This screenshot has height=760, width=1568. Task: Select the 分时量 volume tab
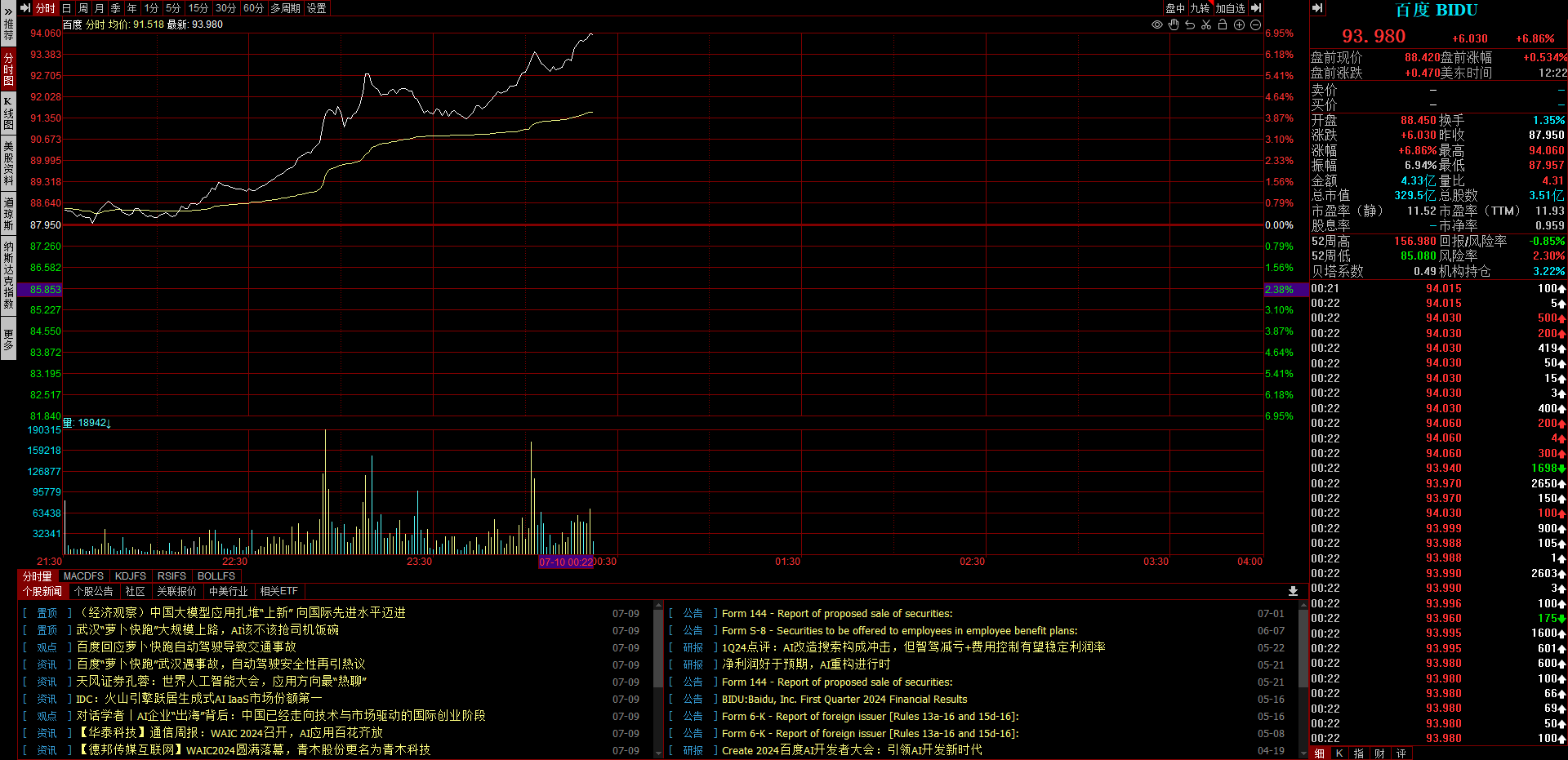(x=38, y=576)
